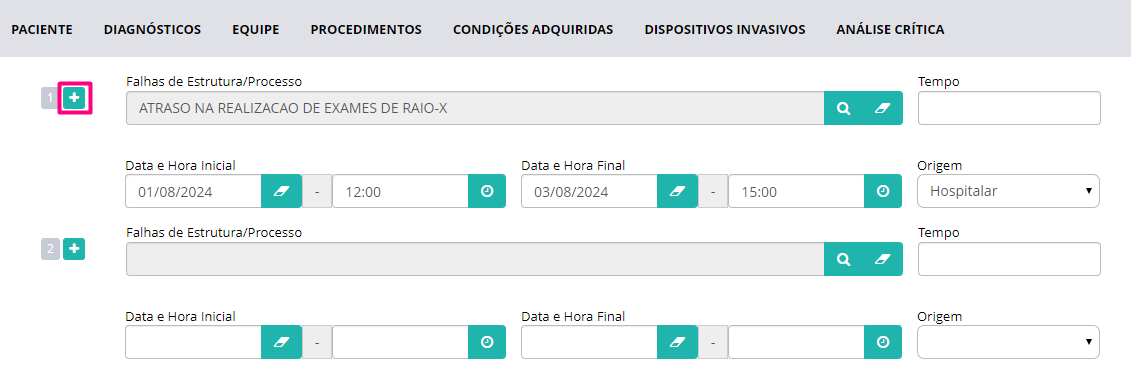Expand the Origem dropdown showing Hospitalar
Screen dimensions: 1131x383
tap(1008, 191)
